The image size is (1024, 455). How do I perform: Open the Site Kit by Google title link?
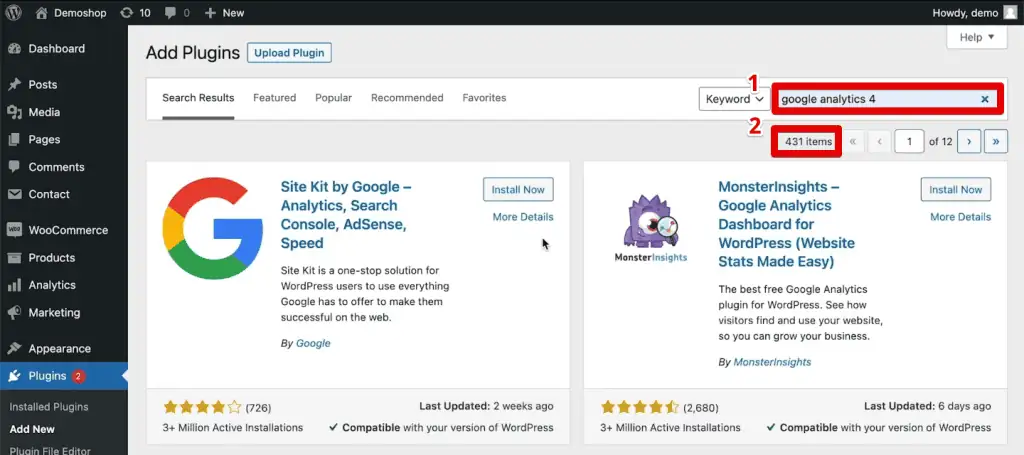(346, 215)
